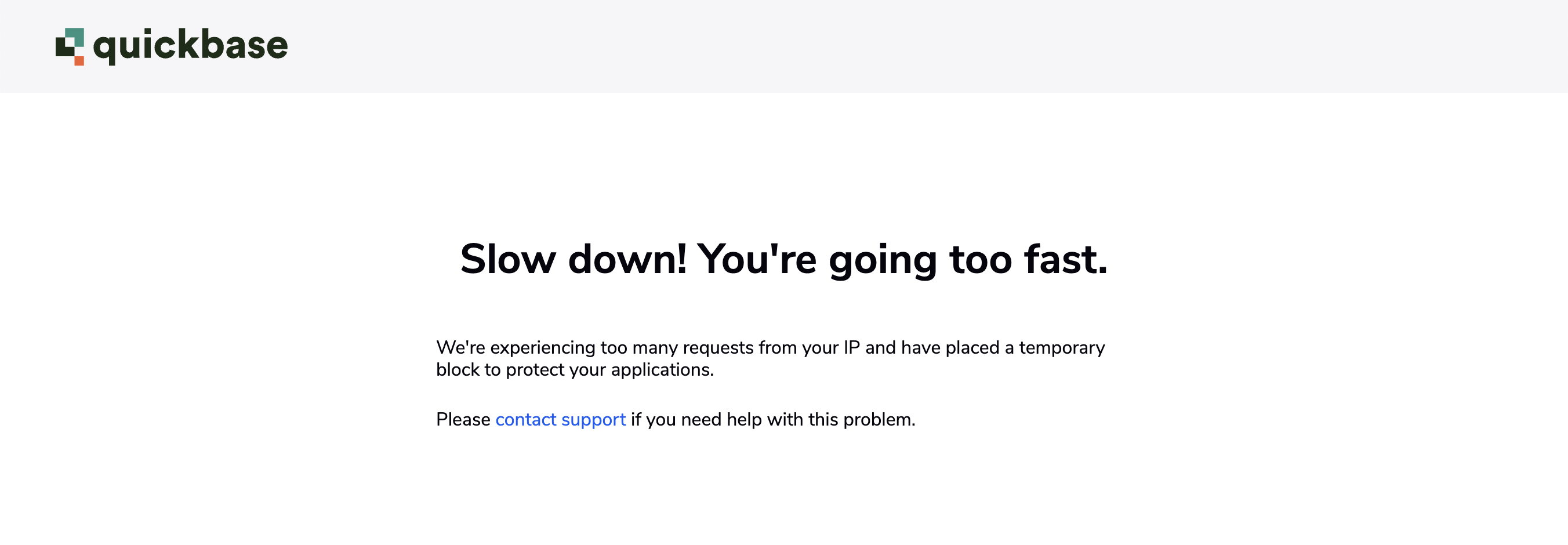Click the green square of the logo
Image resolution: width=1568 pixels, height=545 pixels.
75,37
